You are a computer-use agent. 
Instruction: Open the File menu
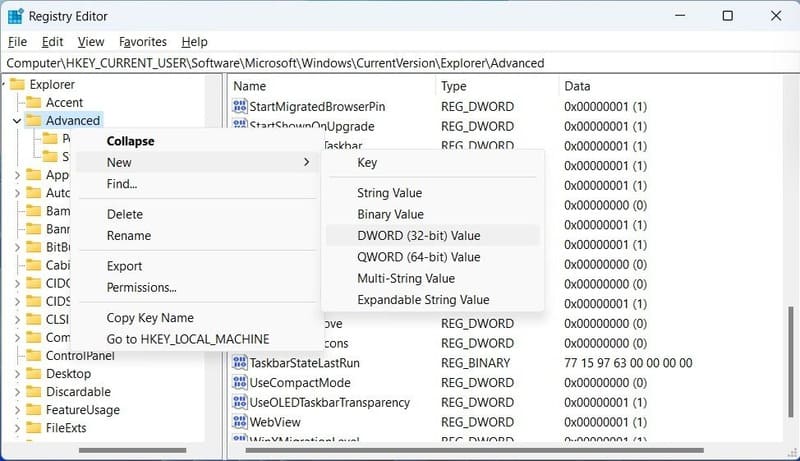tap(17, 42)
